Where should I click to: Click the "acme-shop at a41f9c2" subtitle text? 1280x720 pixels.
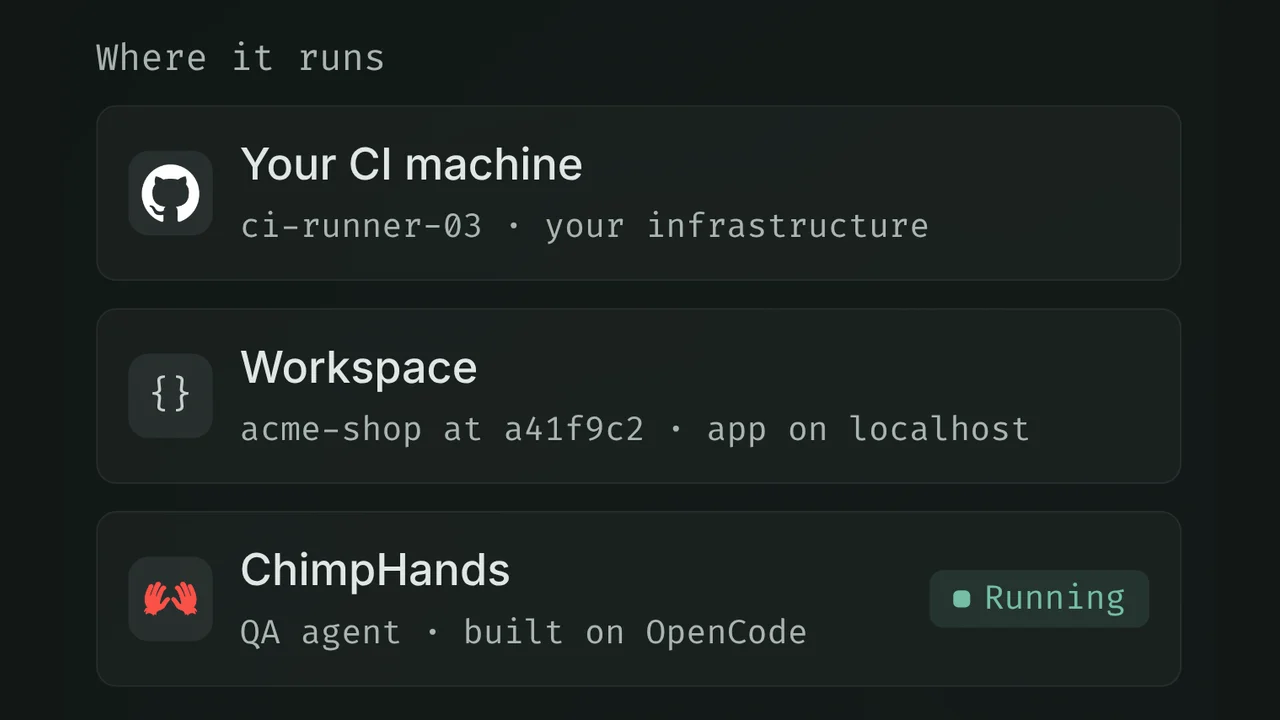click(442, 429)
